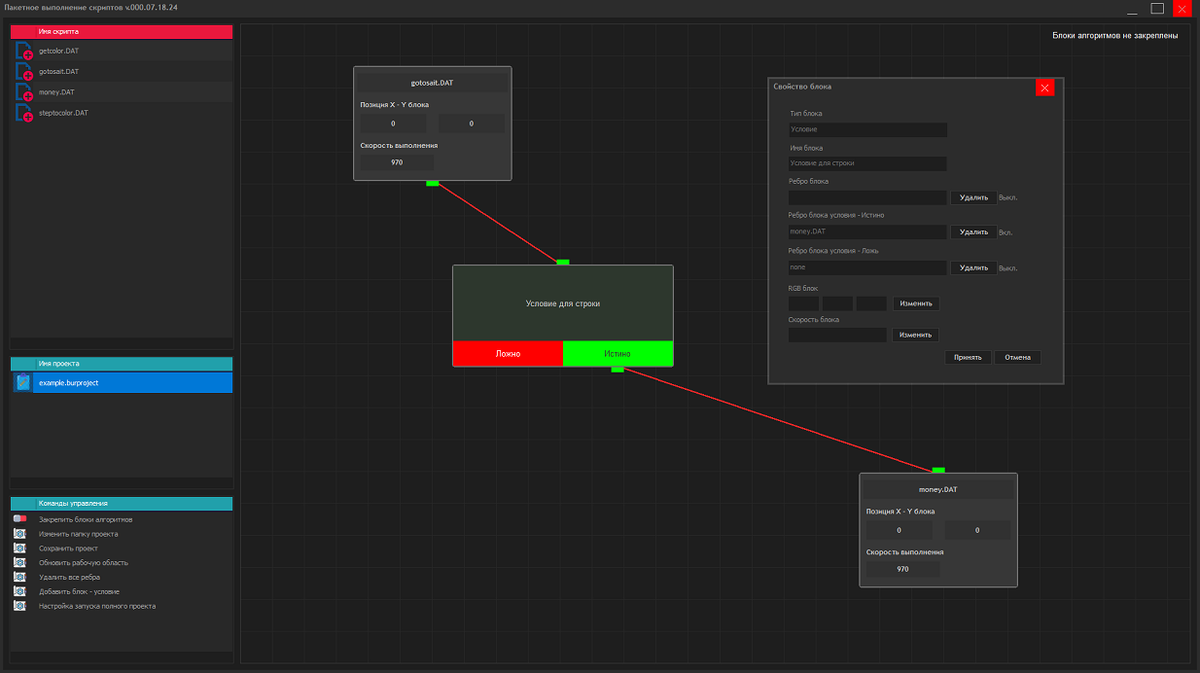This screenshot has width=1200, height=673.
Task: Click the Имя блока input field
Action: 867,163
